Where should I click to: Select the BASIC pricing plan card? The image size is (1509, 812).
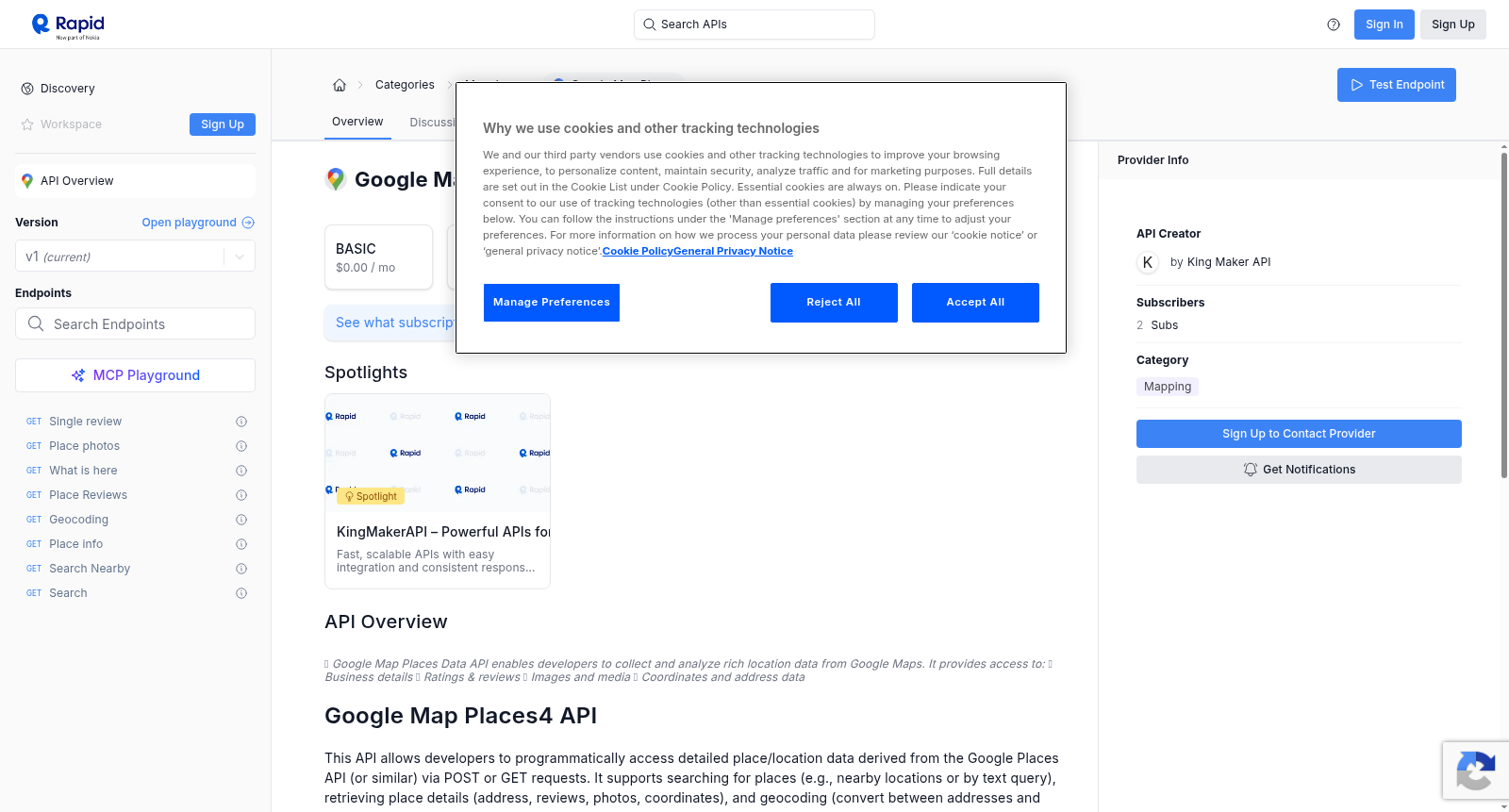(378, 257)
